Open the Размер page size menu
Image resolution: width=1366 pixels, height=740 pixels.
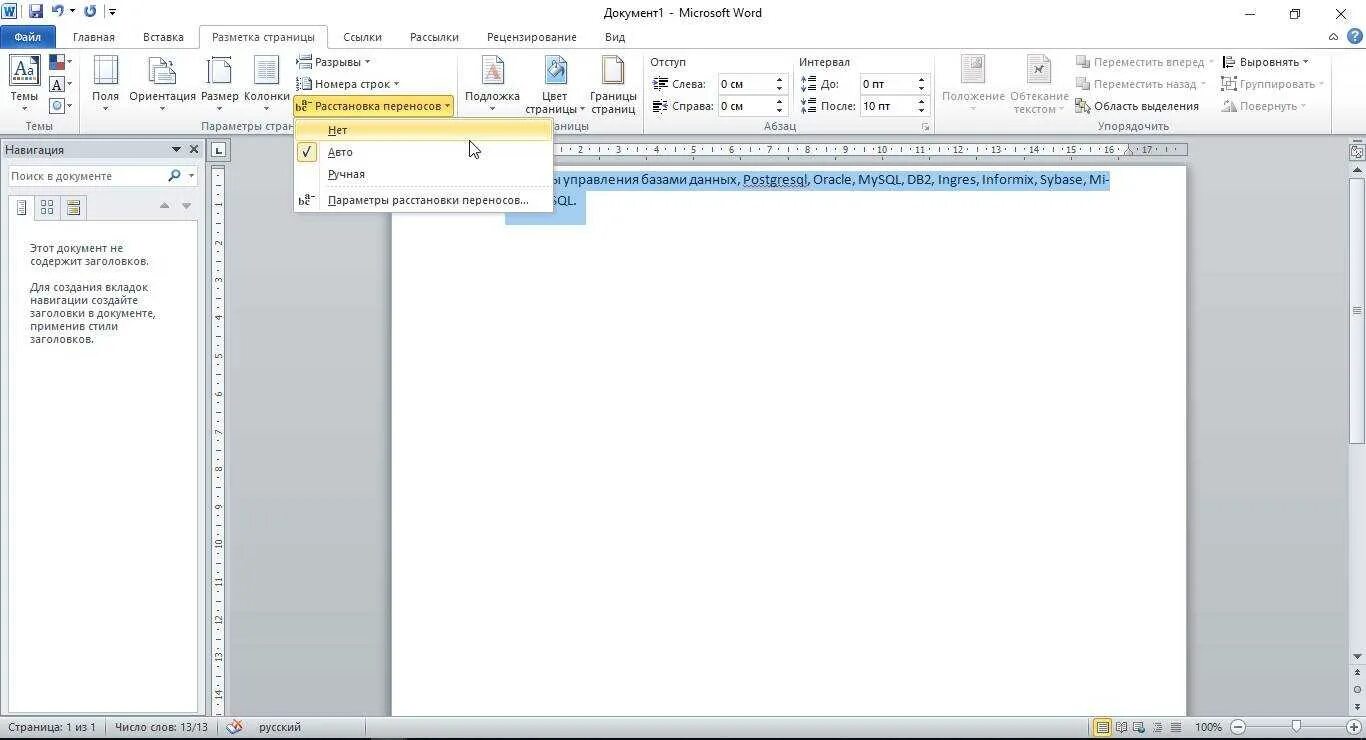tap(219, 84)
